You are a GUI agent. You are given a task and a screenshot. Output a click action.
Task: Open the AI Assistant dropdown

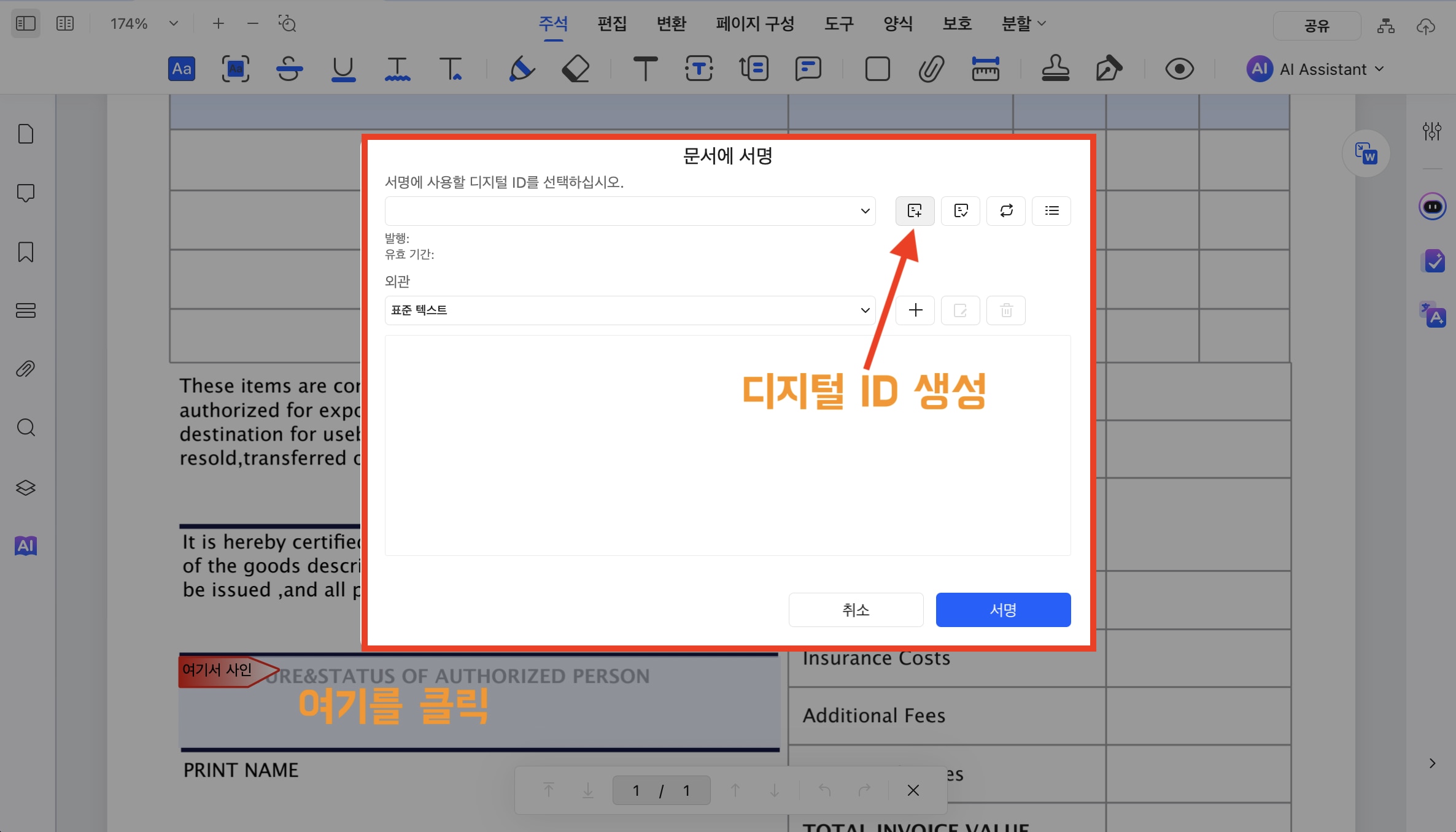[1315, 69]
